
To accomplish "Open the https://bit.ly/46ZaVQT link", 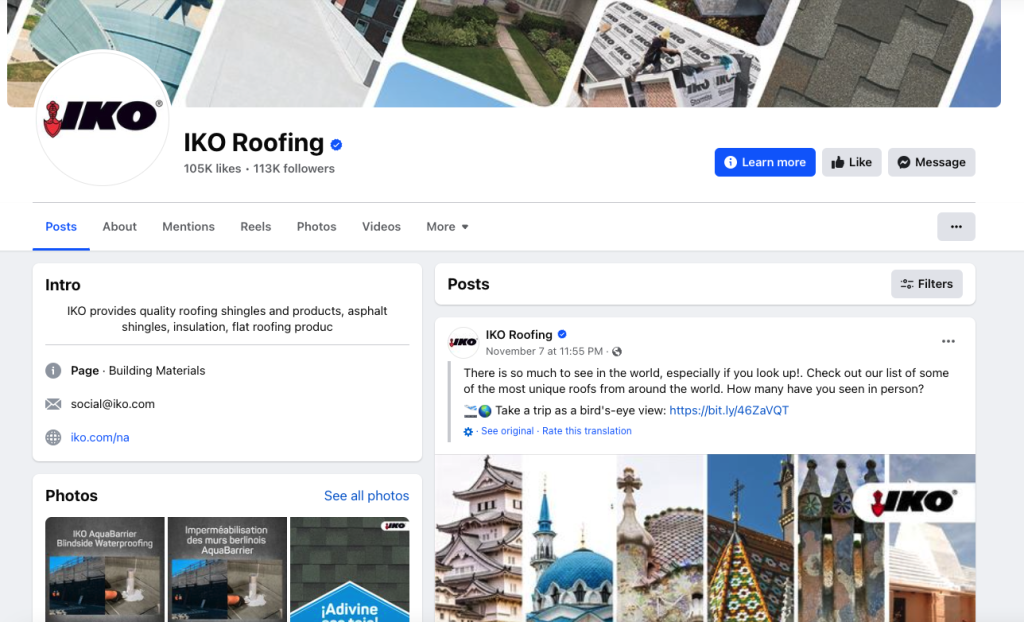I will click(x=729, y=410).
